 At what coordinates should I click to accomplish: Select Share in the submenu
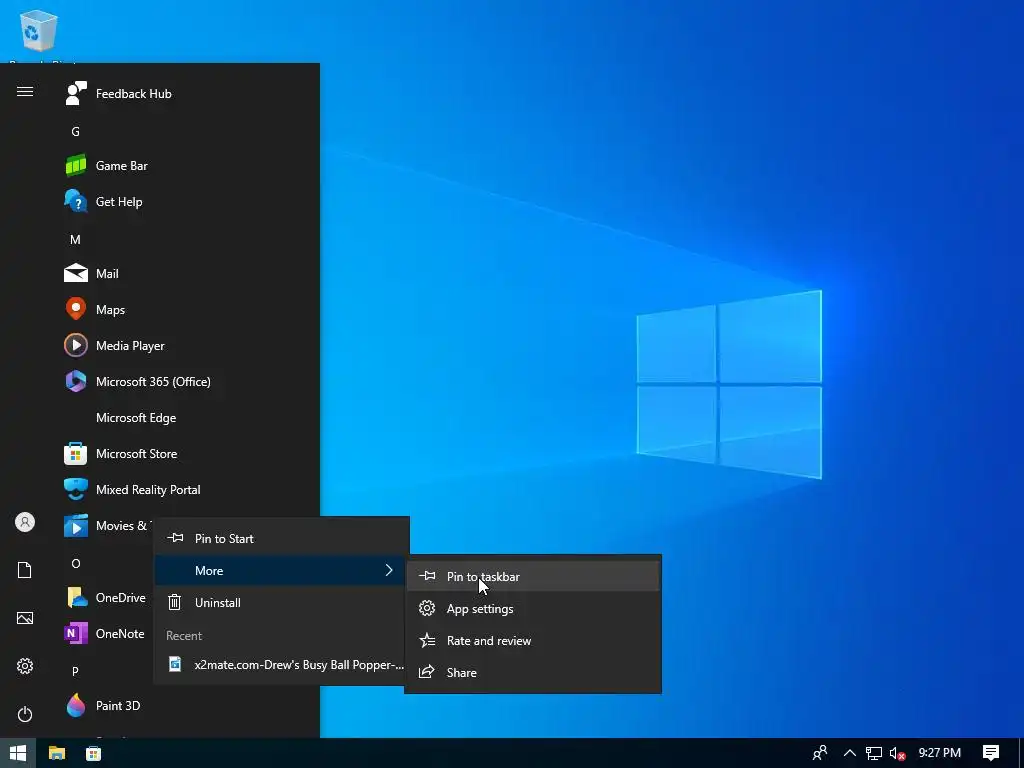click(533, 673)
